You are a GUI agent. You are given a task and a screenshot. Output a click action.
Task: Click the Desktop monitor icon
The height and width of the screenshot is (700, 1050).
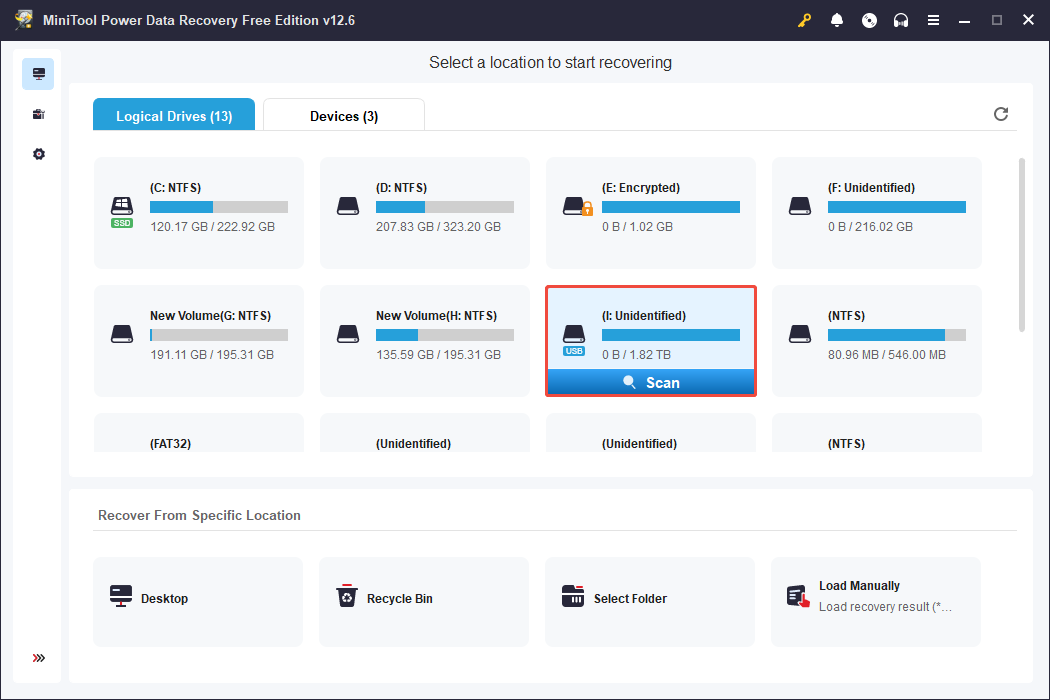(x=121, y=596)
